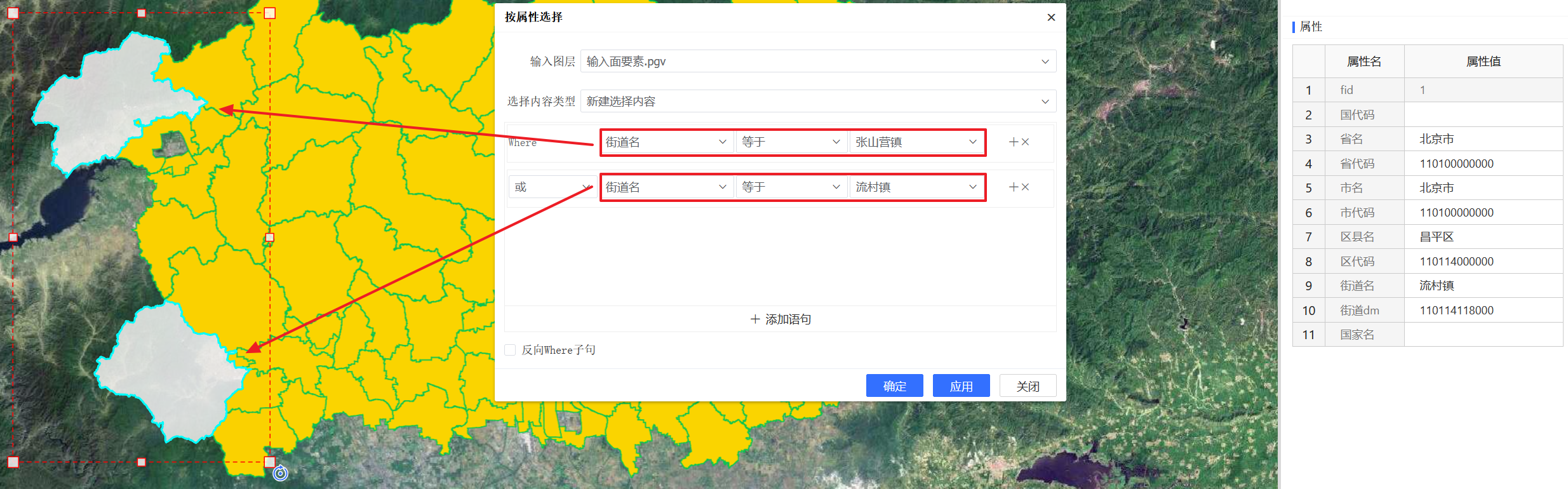The width and height of the screenshot is (1568, 489).
Task: Click the plus icon on the 流村镇 row
Action: [1014, 187]
